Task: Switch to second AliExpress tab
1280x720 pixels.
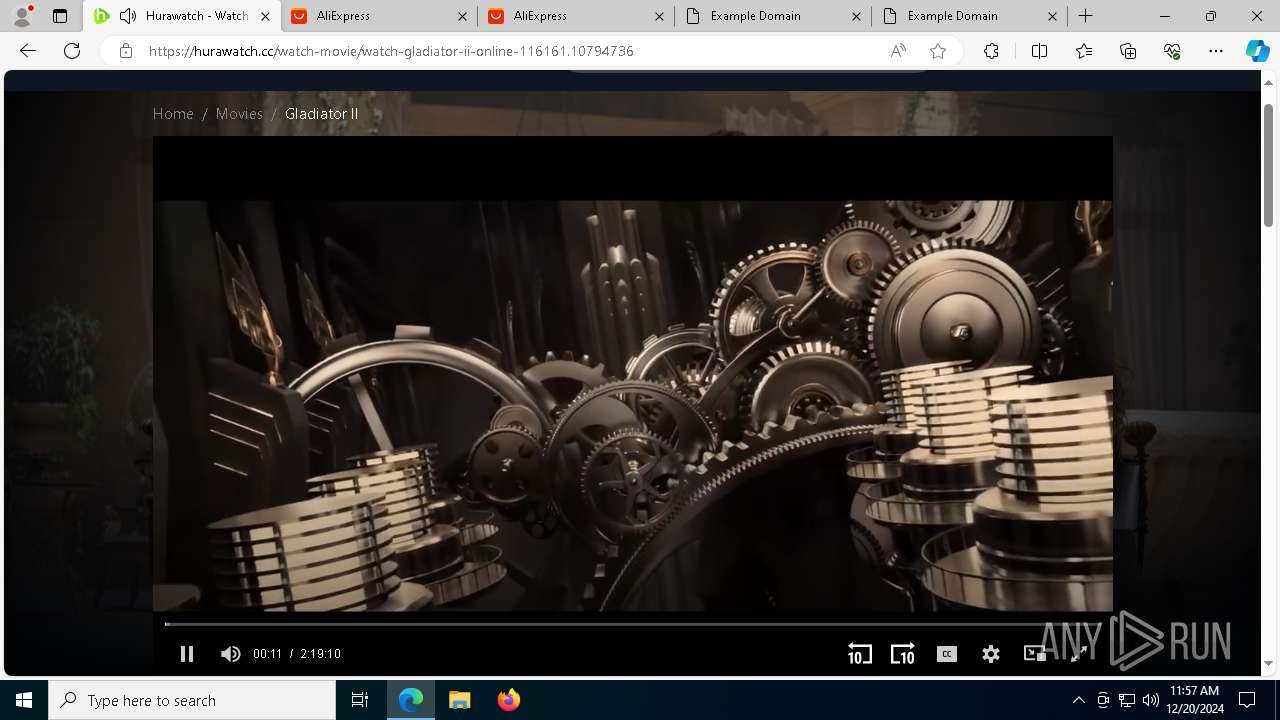Action: 575,16
